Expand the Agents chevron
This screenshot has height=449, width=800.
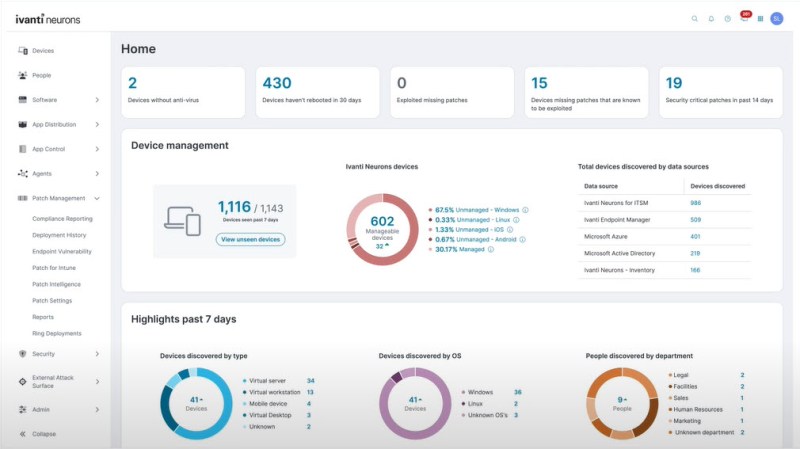coord(97,173)
